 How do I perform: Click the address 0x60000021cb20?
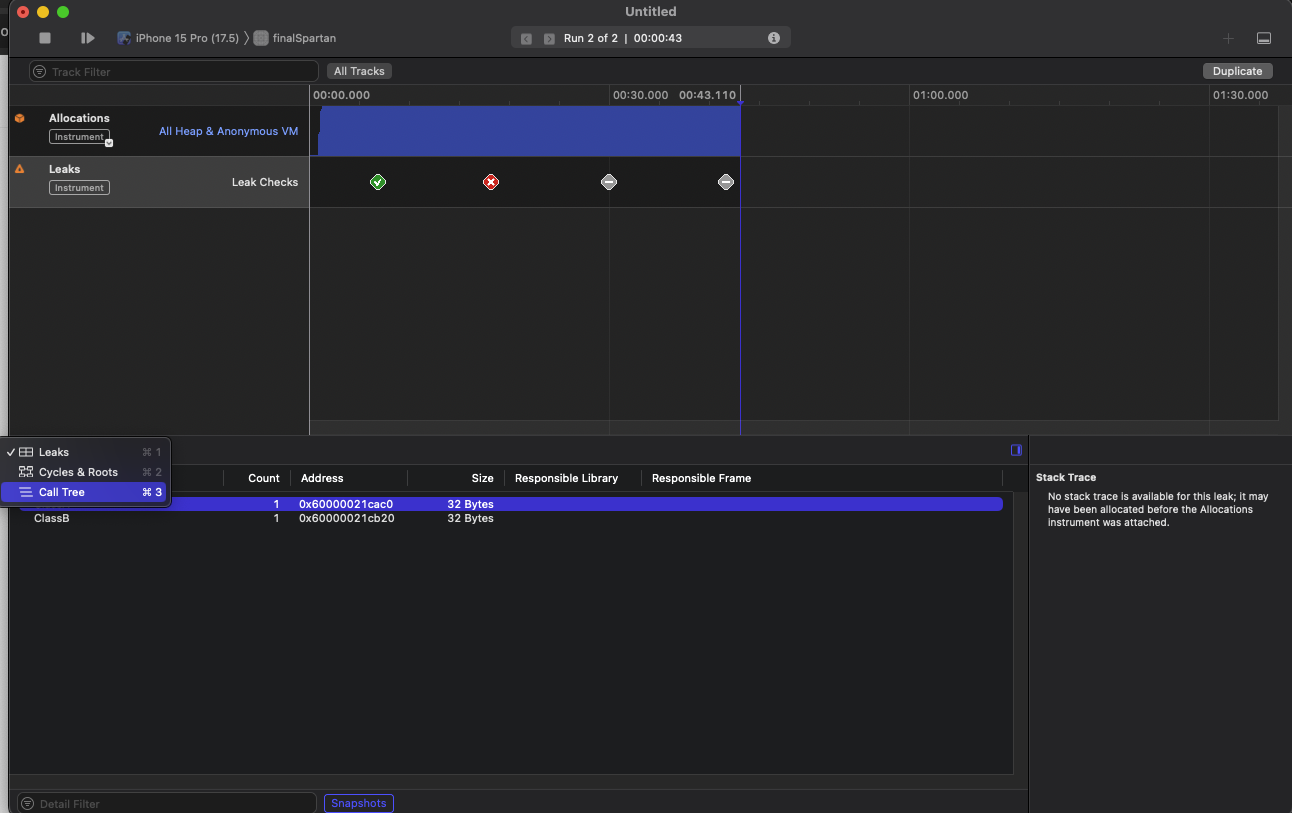[346, 518]
